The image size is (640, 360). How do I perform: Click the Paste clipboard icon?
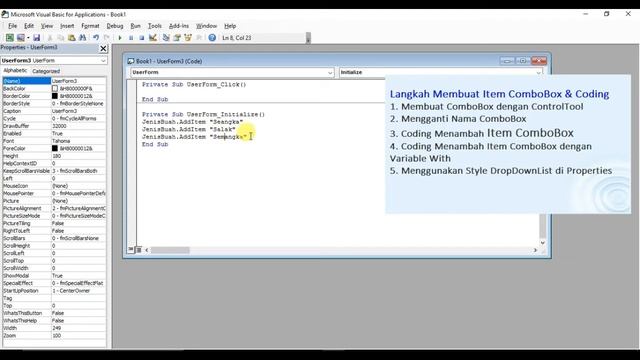coord(71,38)
